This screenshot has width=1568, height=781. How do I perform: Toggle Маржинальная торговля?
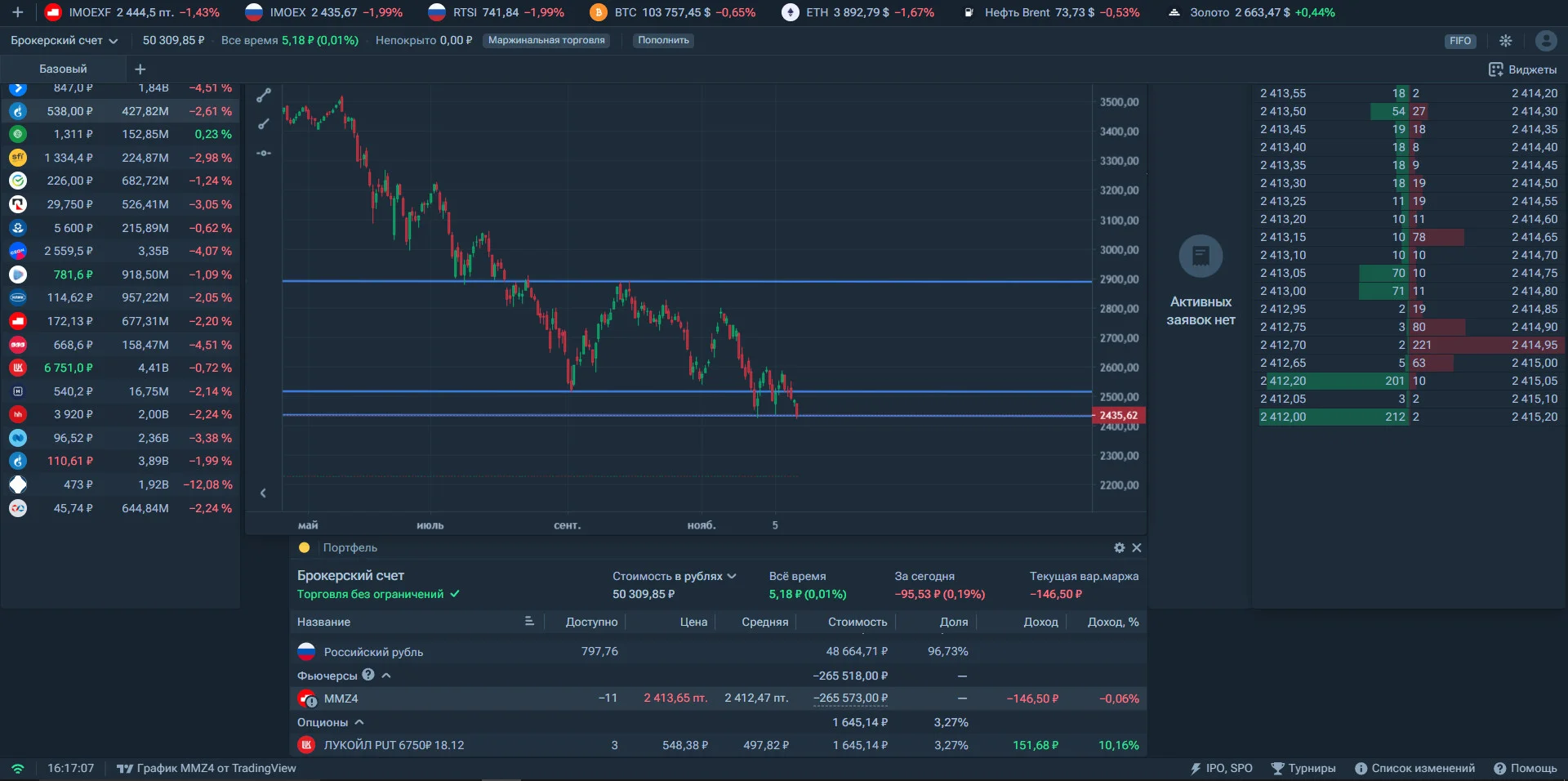coord(546,40)
